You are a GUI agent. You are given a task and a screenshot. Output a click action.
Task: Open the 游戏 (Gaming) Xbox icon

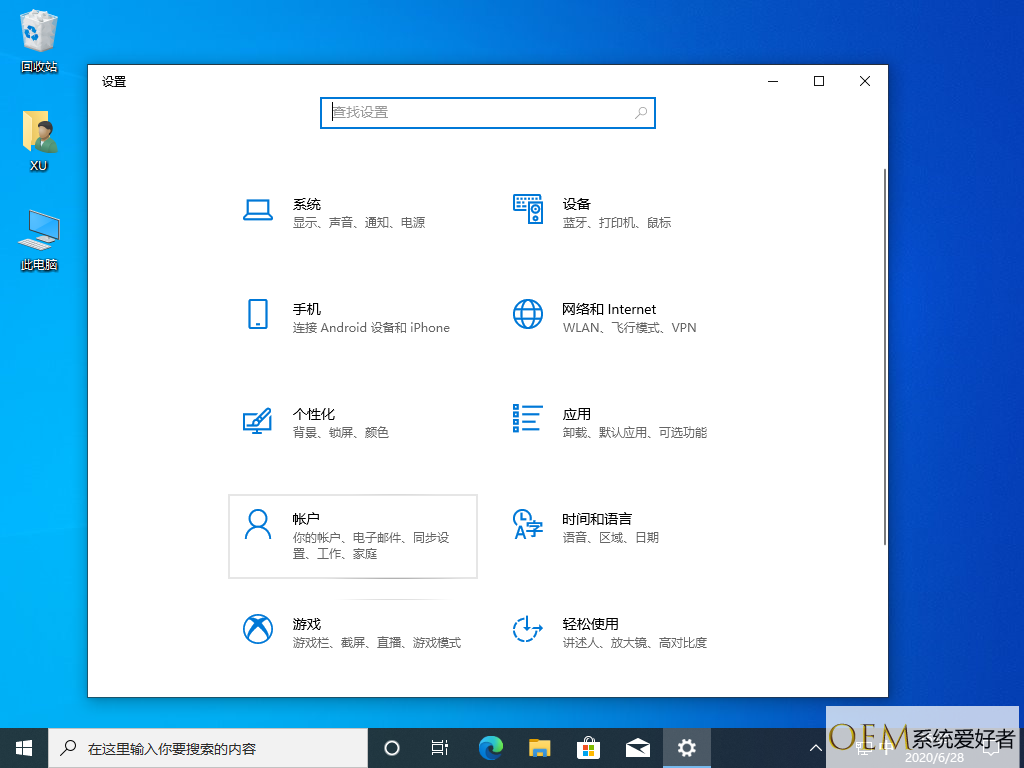point(258,629)
